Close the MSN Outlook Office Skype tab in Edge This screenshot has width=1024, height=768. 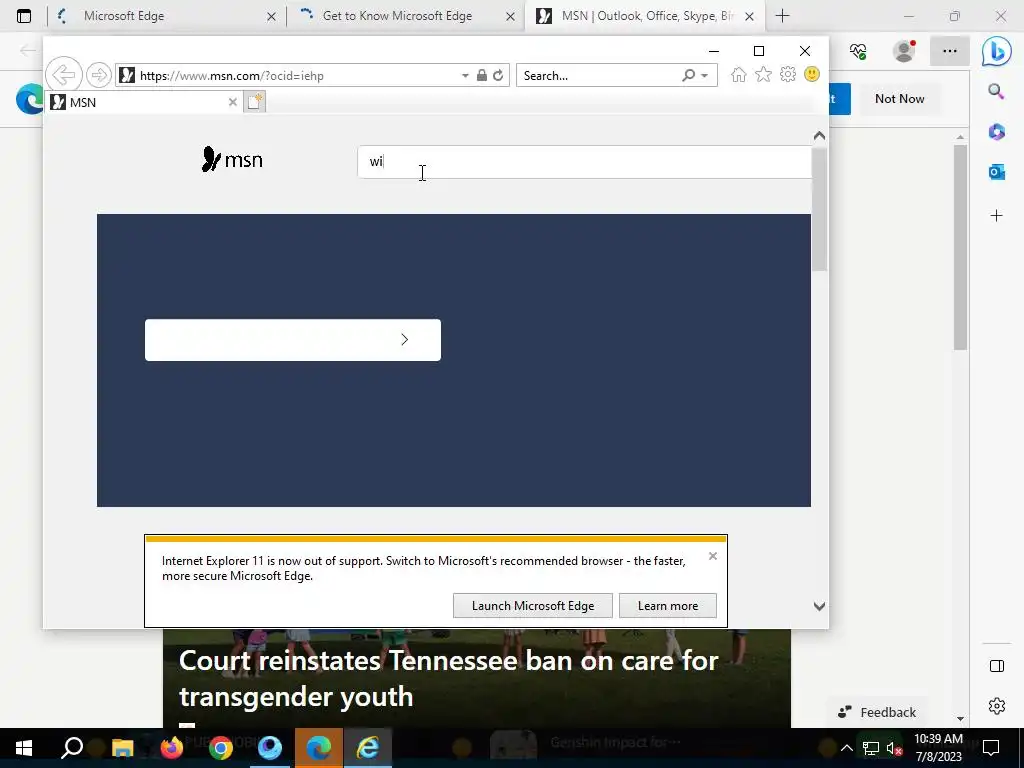[750, 16]
